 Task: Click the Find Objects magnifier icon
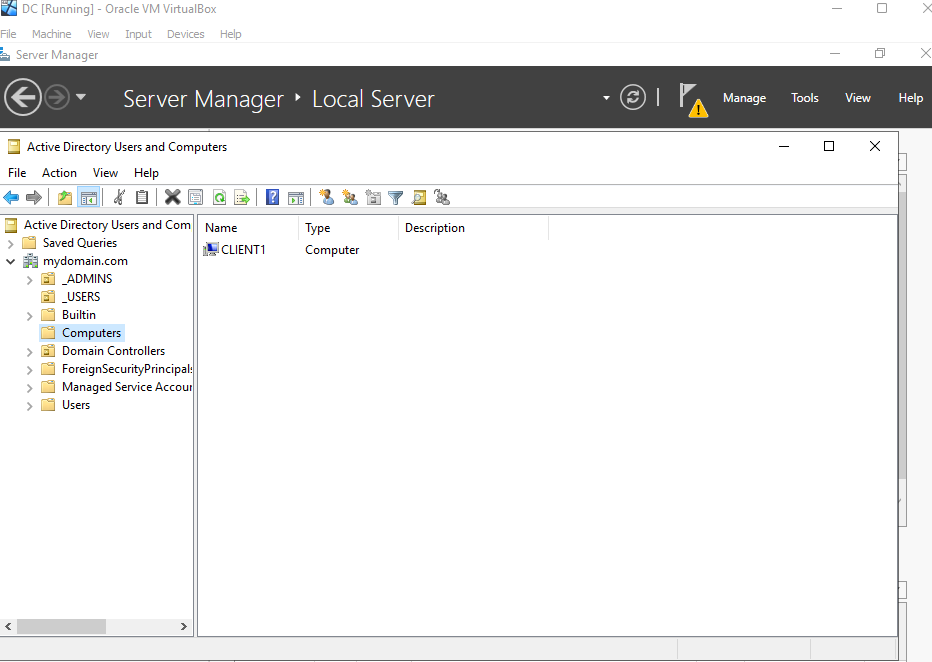(419, 197)
